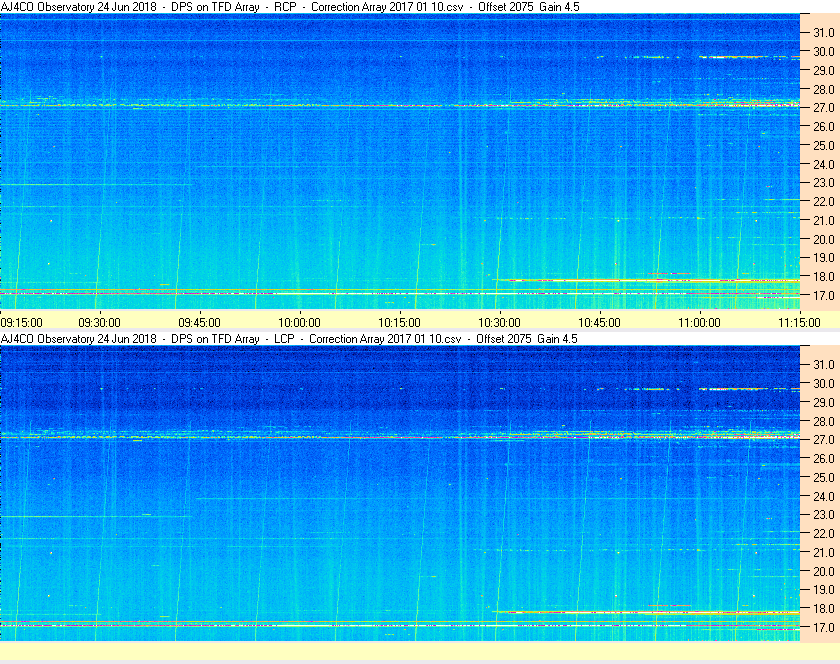
Task: Click the 24.0 frequency label on RCP plot
Action: pyautogui.click(x=824, y=164)
